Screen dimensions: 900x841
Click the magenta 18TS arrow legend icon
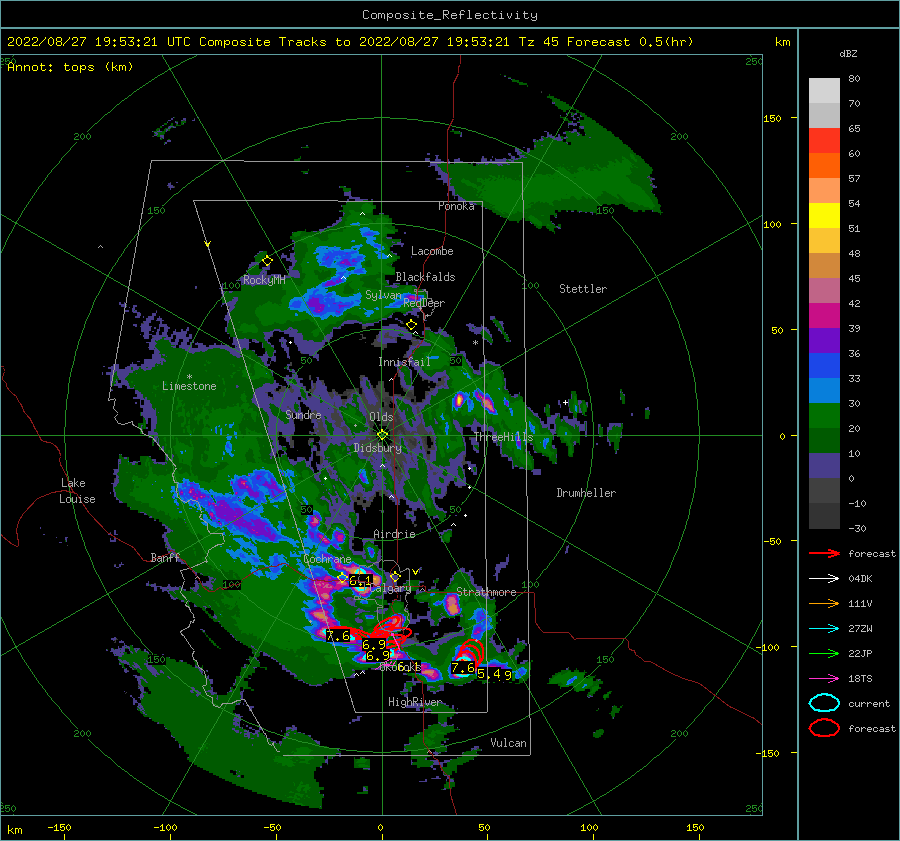pyautogui.click(x=824, y=679)
